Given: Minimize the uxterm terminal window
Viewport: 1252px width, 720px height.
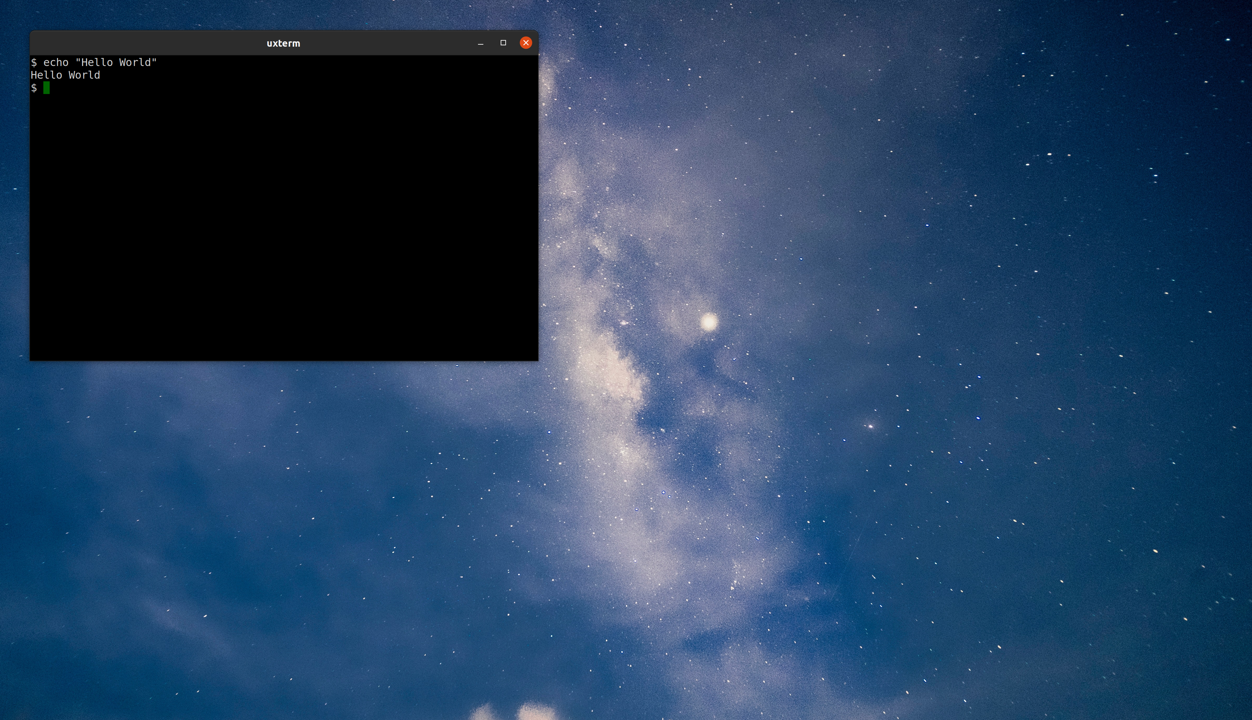Looking at the screenshot, I should pos(481,43).
